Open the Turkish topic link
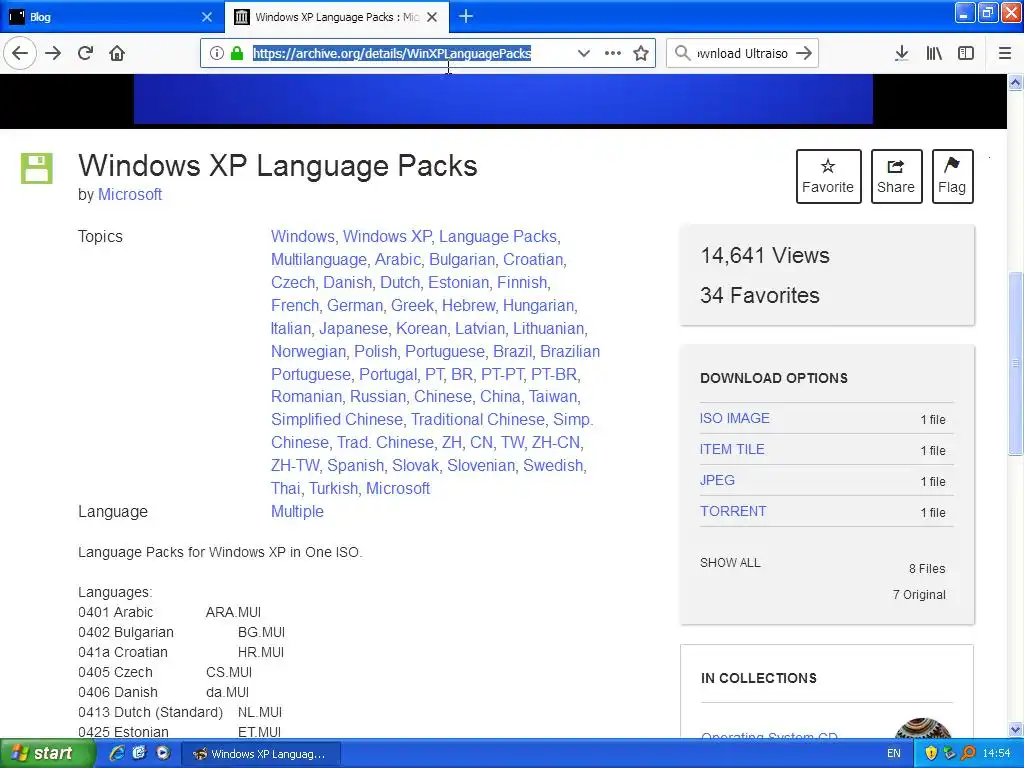1024x768 pixels. (x=333, y=488)
